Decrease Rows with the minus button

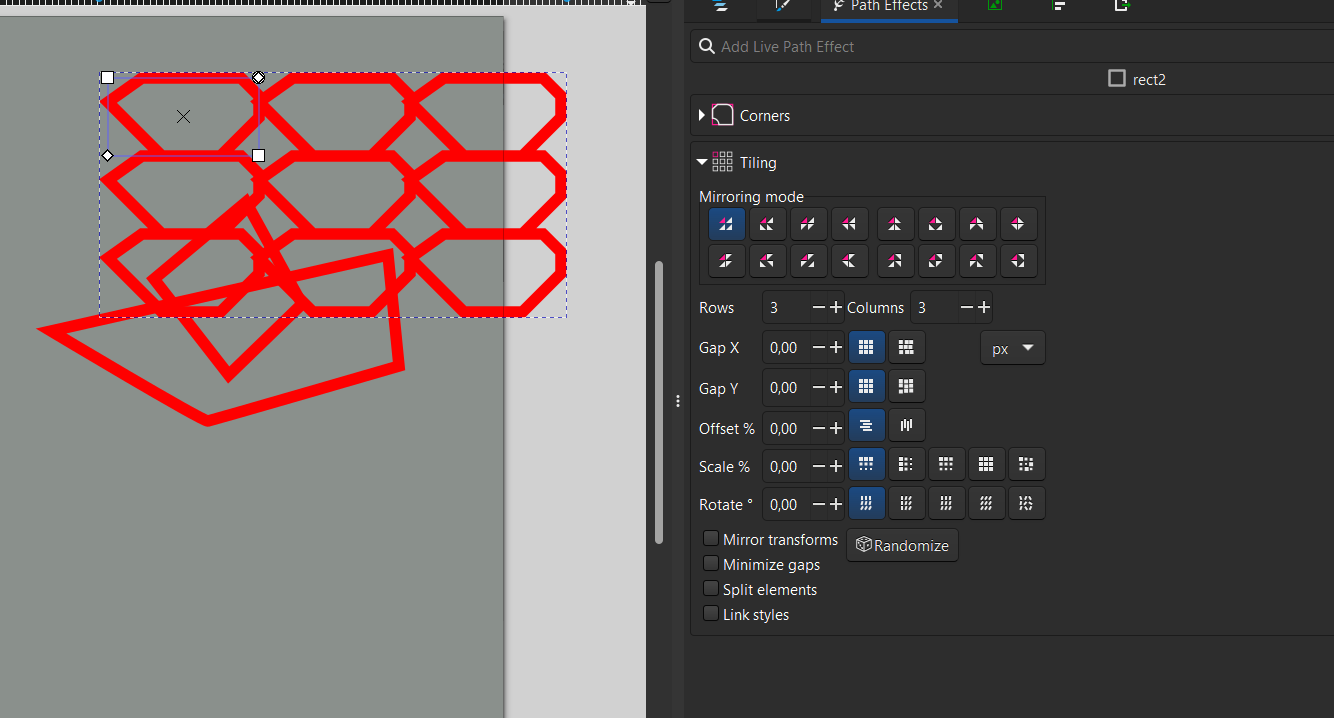[819, 308]
